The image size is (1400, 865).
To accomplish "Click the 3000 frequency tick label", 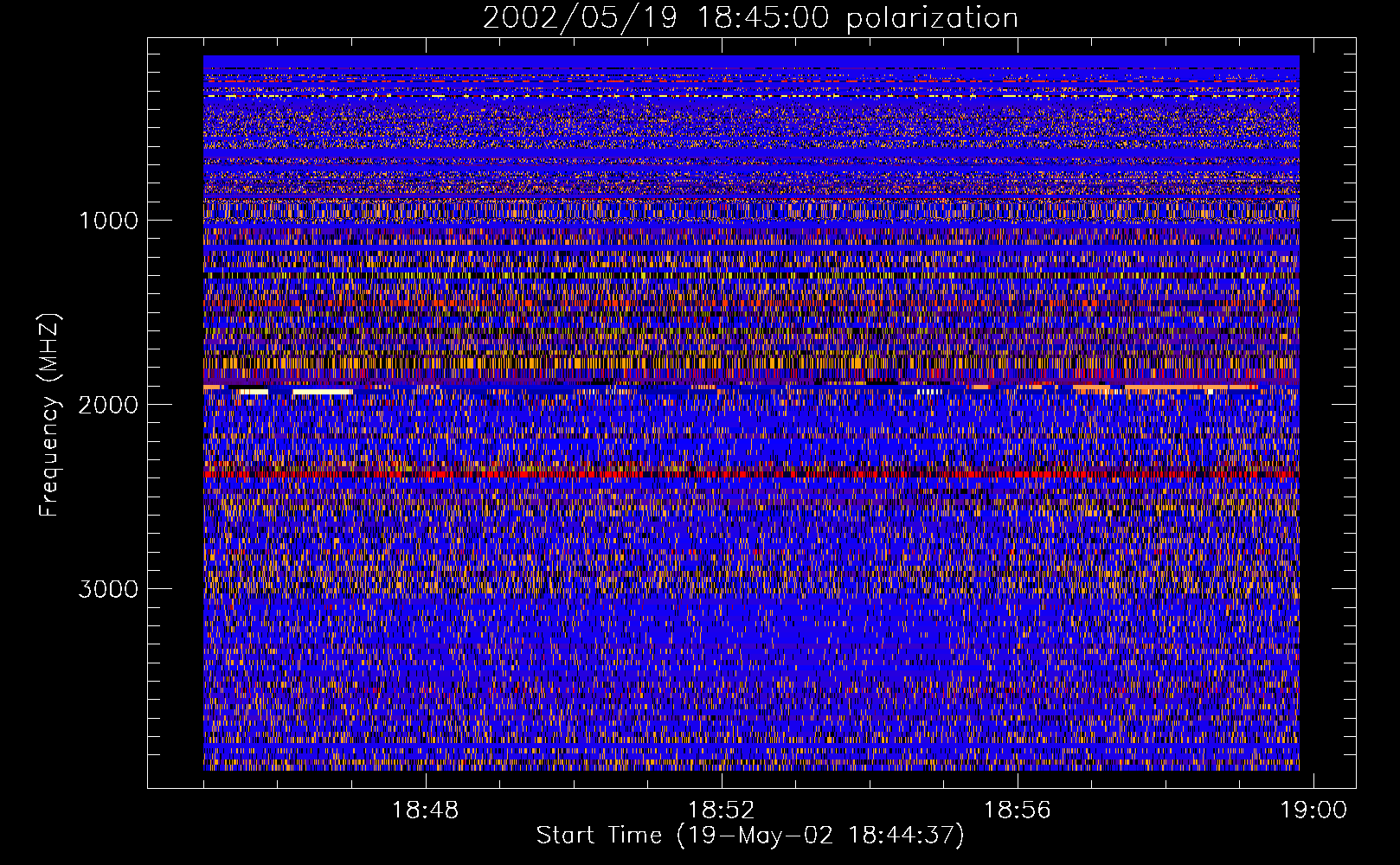I will pyautogui.click(x=108, y=589).
